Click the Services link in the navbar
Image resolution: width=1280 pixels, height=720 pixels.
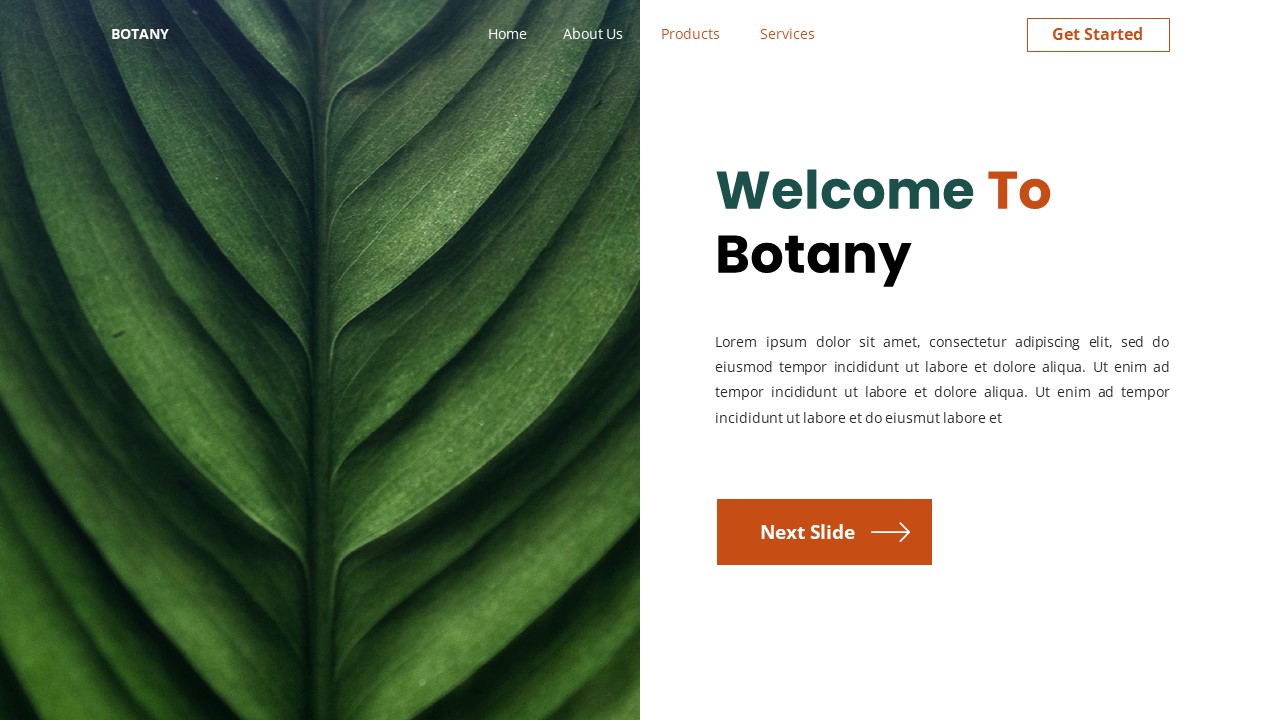(x=787, y=34)
